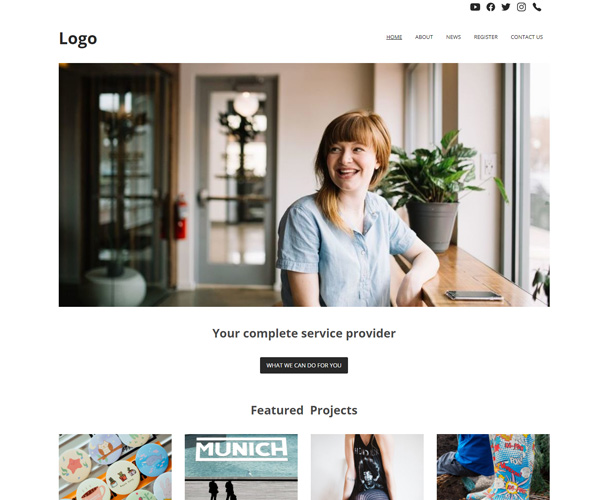Open the About page link
The width and height of the screenshot is (600, 500).
coord(424,37)
